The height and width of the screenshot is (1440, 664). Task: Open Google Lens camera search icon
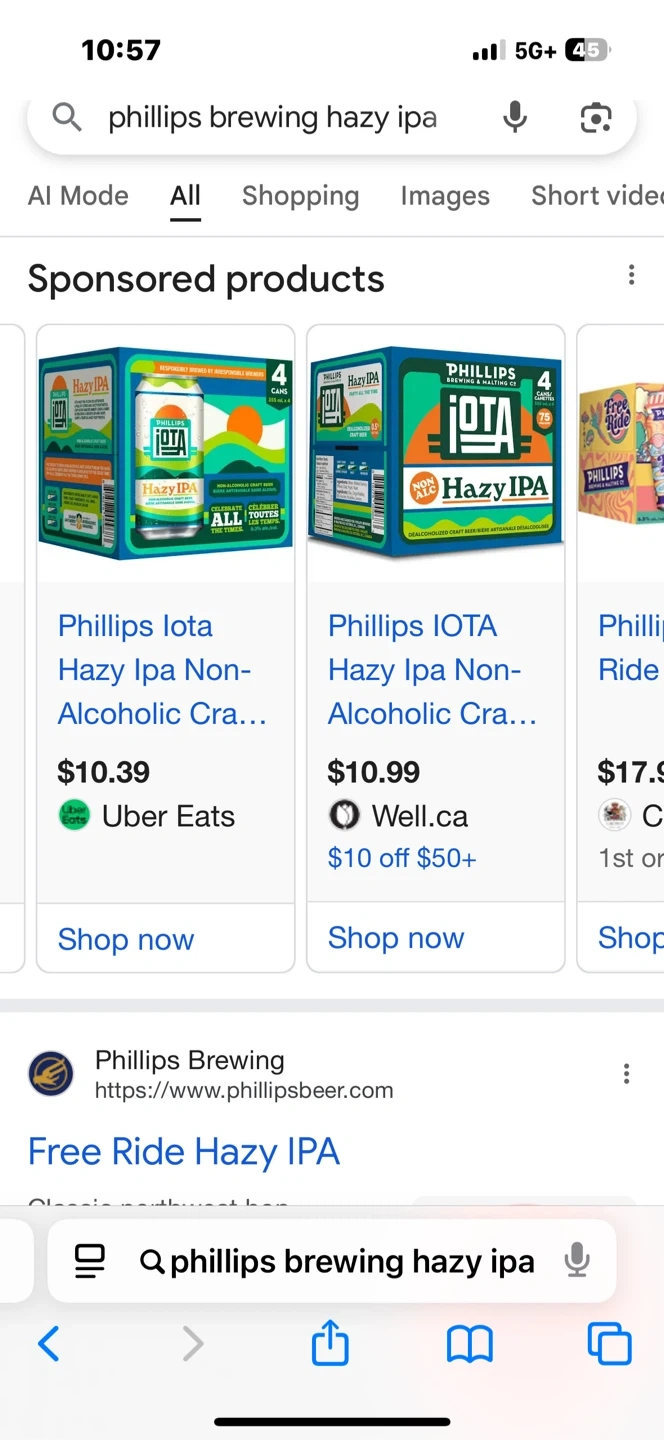[596, 118]
